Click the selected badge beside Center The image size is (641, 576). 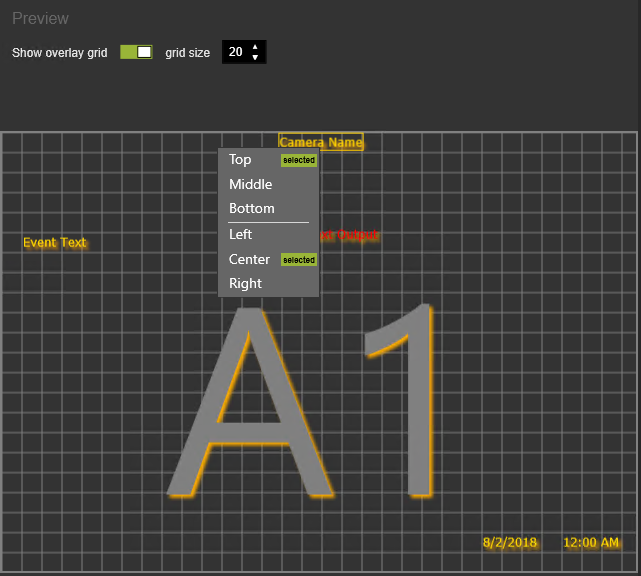(298, 260)
